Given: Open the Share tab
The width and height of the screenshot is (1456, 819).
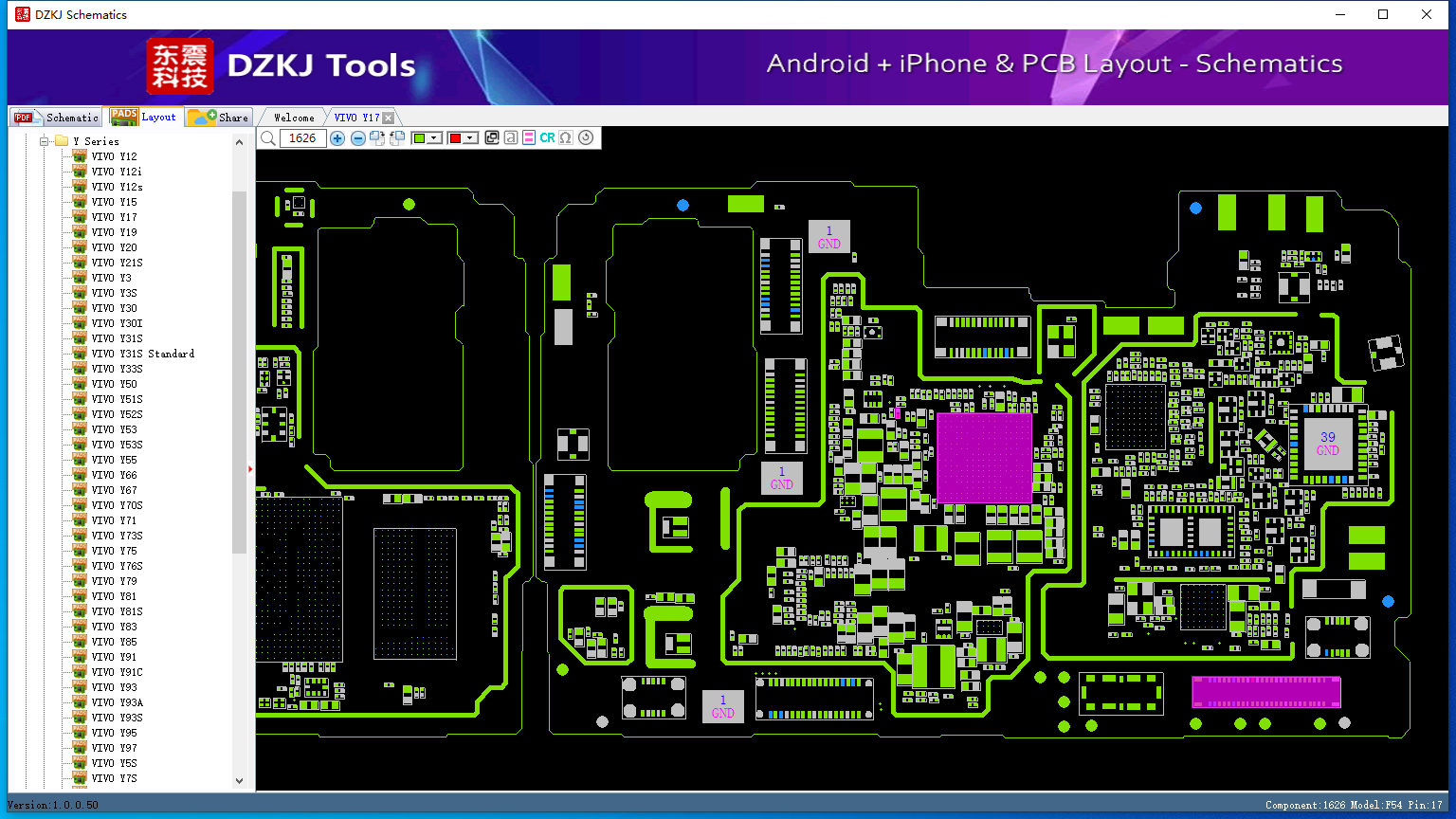Looking at the screenshot, I should click(219, 118).
